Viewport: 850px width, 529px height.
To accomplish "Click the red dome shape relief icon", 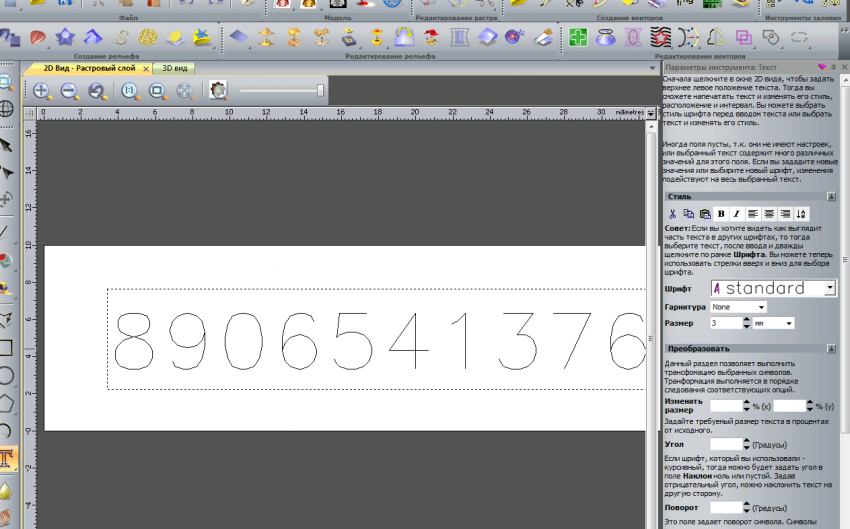I will [x=37, y=37].
